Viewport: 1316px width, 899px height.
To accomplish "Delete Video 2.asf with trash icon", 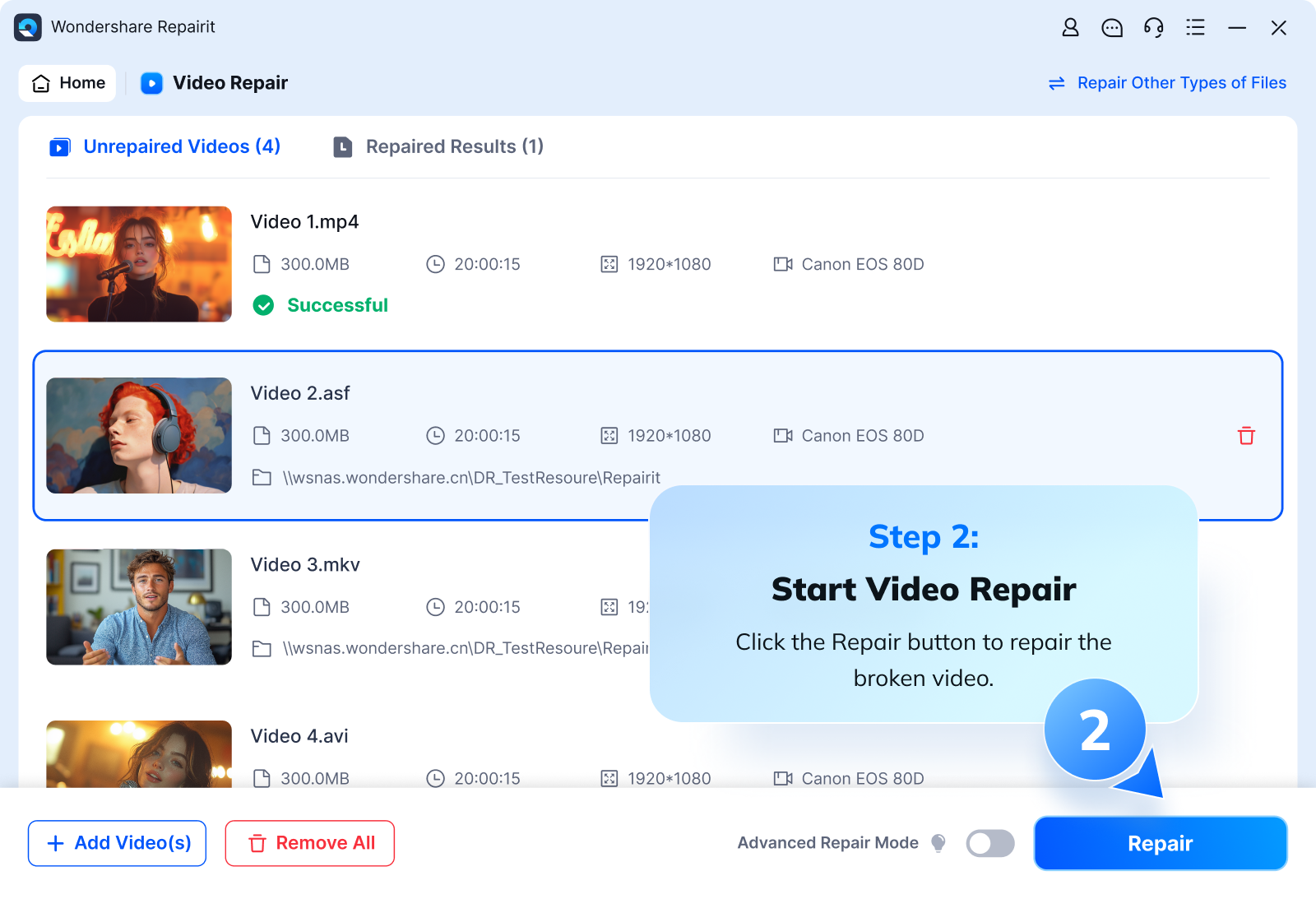I will (x=1246, y=436).
